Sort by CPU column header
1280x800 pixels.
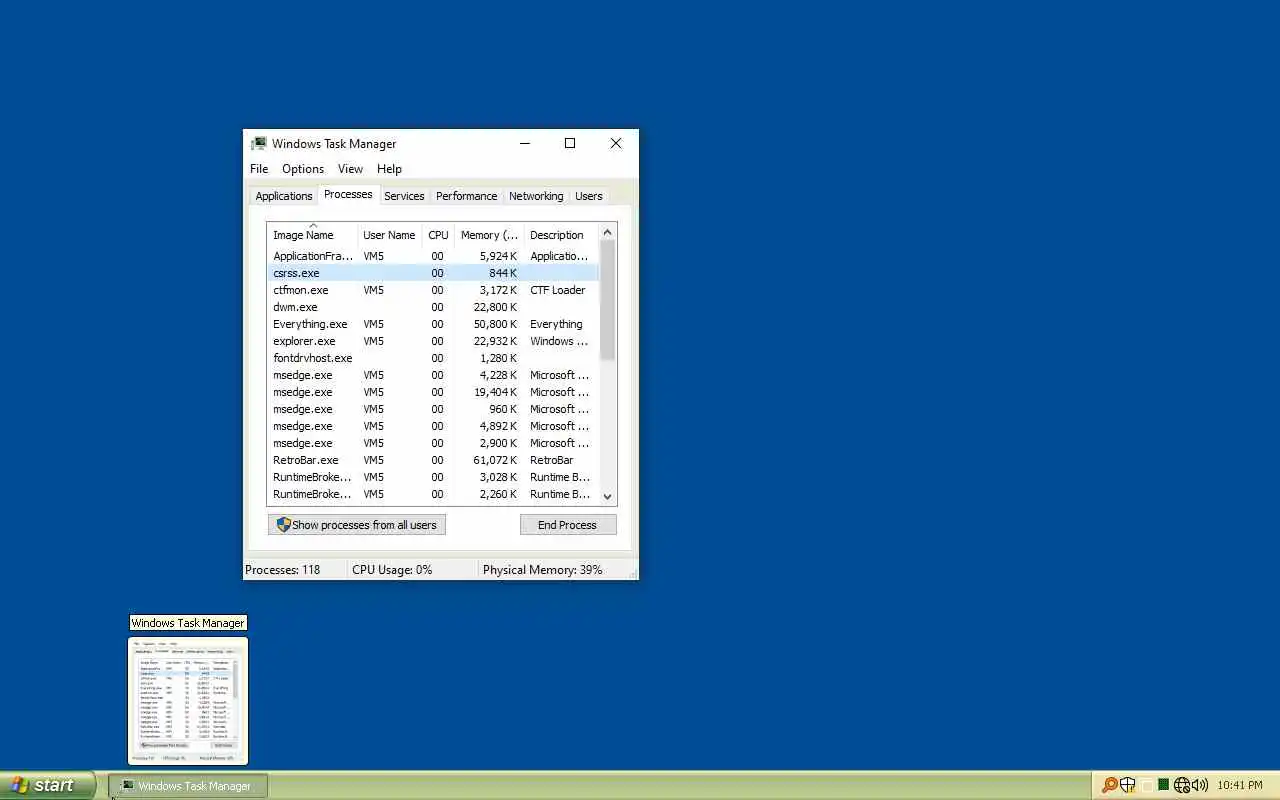pos(438,235)
